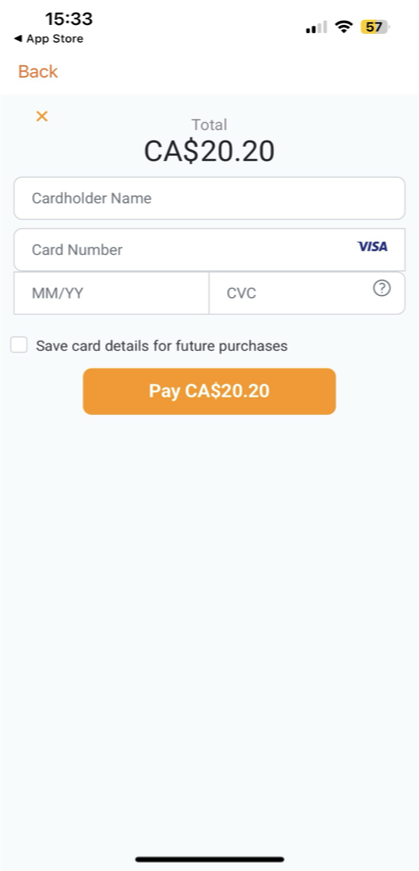The image size is (419, 871).
Task: Tap the home indicator bar
Action: (x=210, y=859)
